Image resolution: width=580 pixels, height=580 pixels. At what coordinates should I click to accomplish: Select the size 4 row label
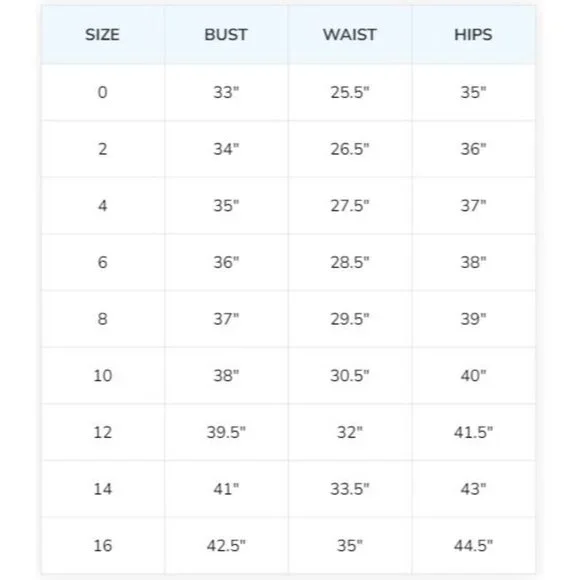pos(102,206)
